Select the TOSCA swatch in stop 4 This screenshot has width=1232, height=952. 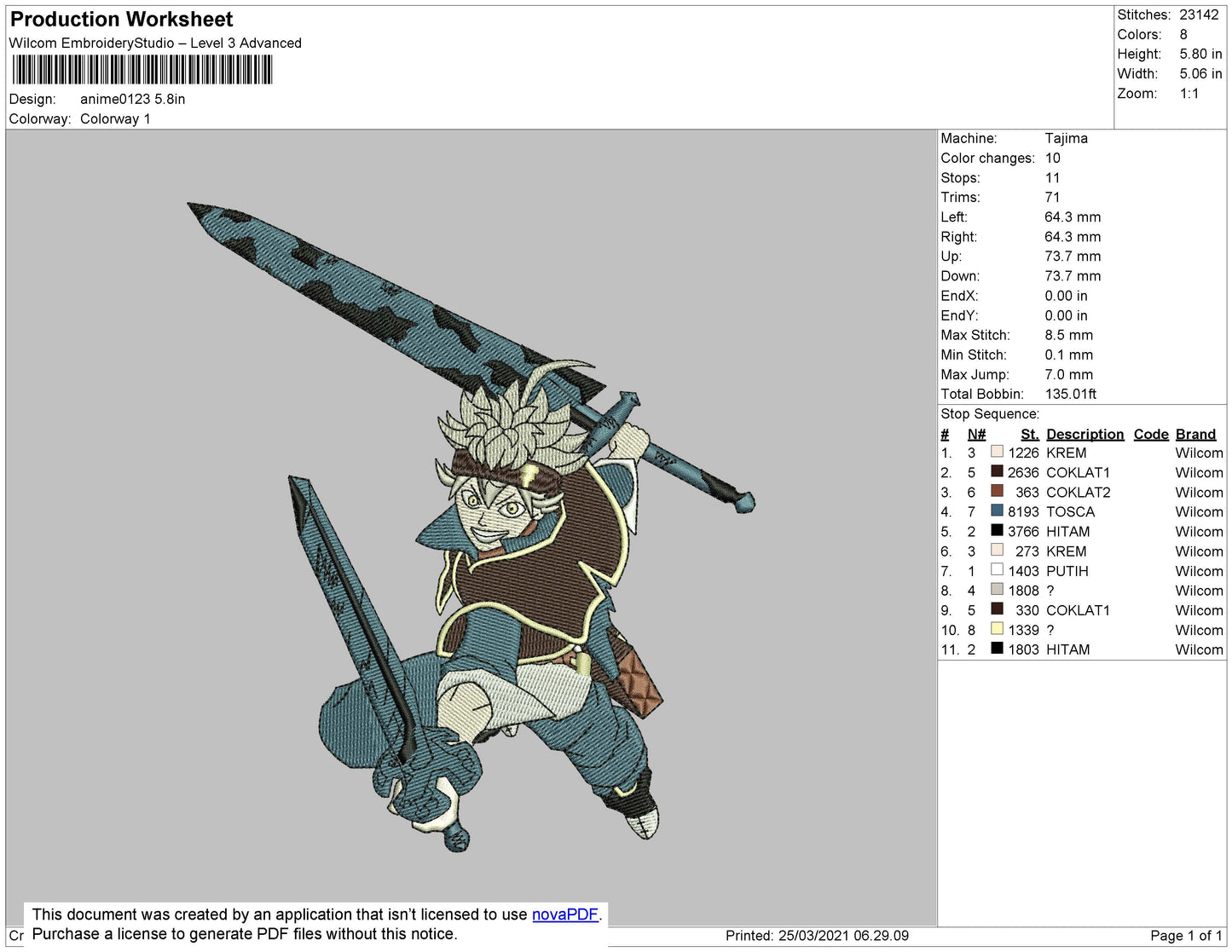coord(997,511)
